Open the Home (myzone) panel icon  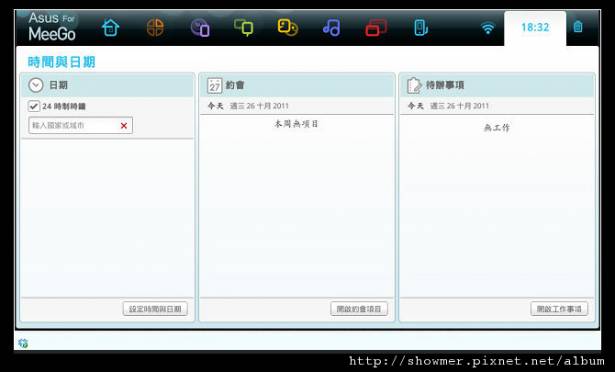tap(110, 27)
